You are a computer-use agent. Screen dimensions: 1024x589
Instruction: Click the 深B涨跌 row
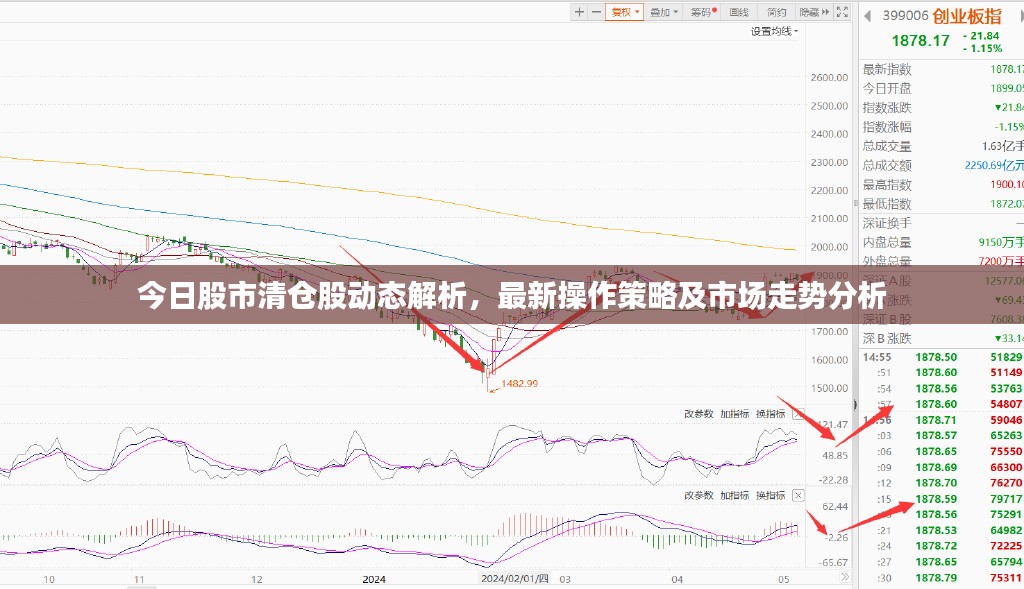click(942, 338)
